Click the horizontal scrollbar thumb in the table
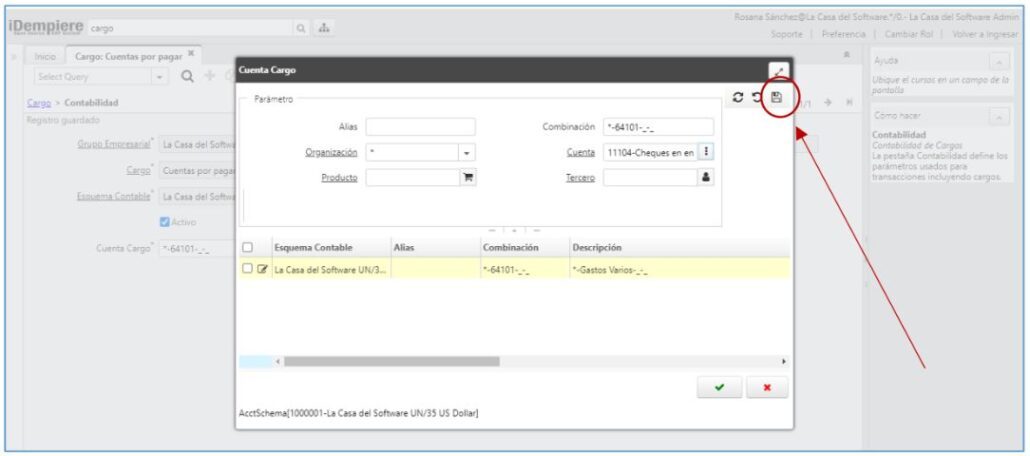The height and width of the screenshot is (456, 1030). coord(392,361)
